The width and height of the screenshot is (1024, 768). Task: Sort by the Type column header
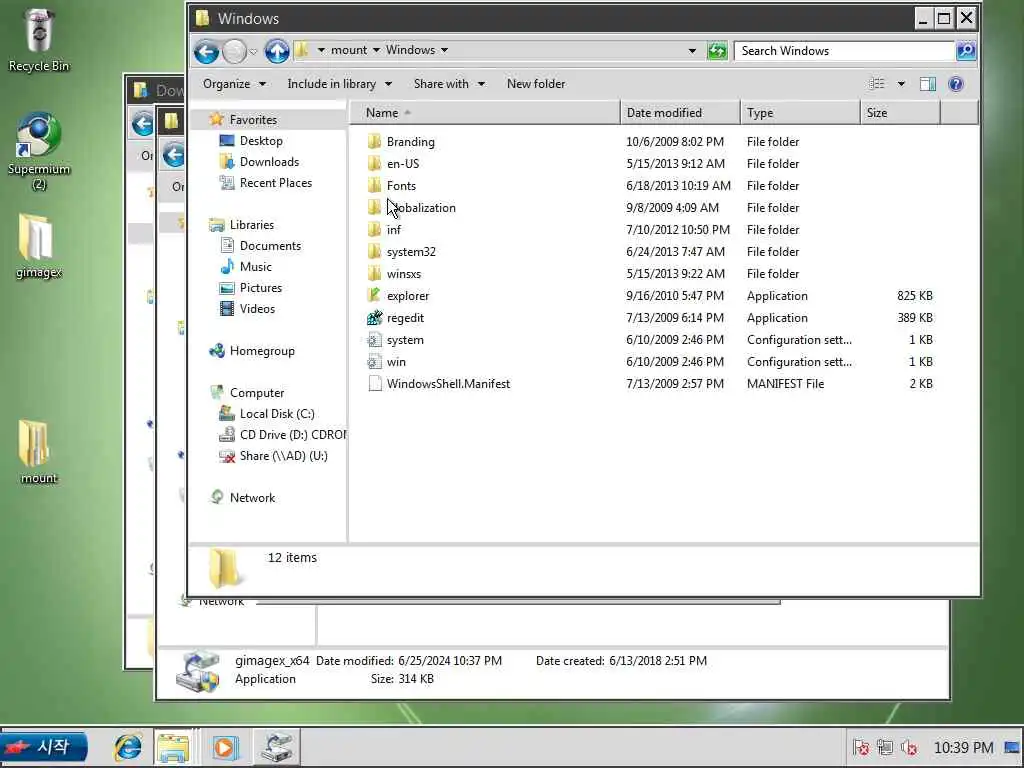point(800,113)
